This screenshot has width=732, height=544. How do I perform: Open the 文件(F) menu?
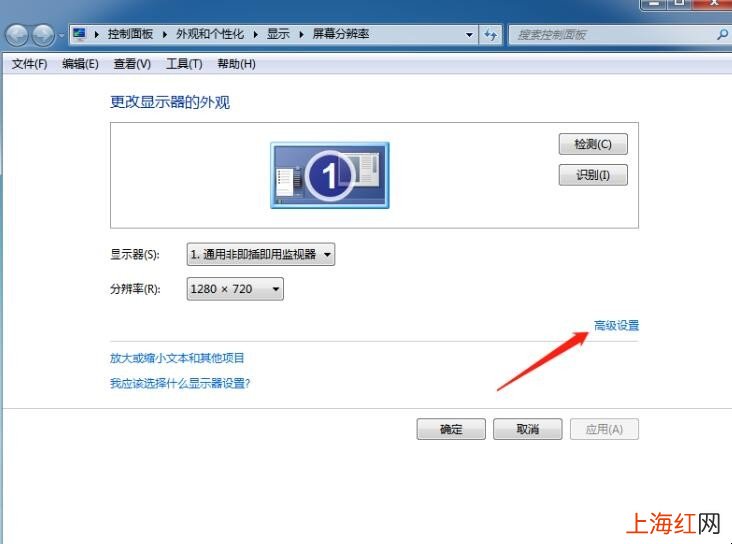point(29,64)
